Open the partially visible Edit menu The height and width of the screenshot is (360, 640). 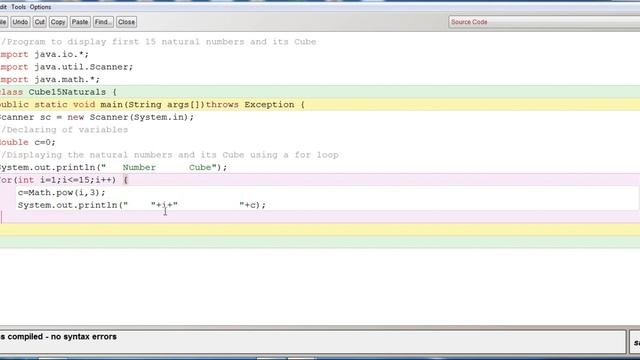pyautogui.click(x=3, y=7)
